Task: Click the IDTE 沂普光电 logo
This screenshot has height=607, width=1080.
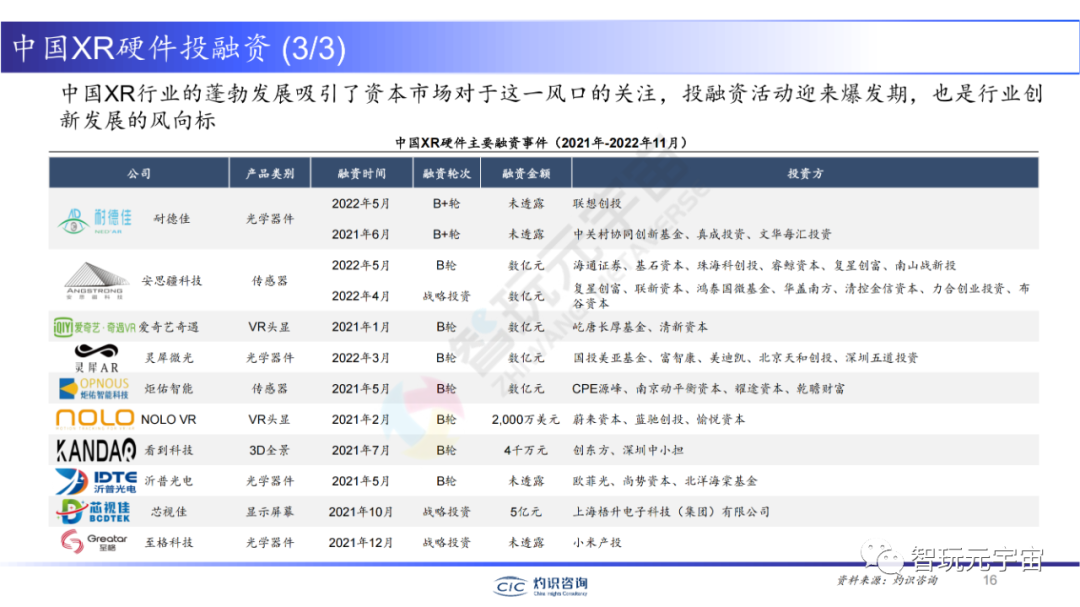Action: coord(96,482)
